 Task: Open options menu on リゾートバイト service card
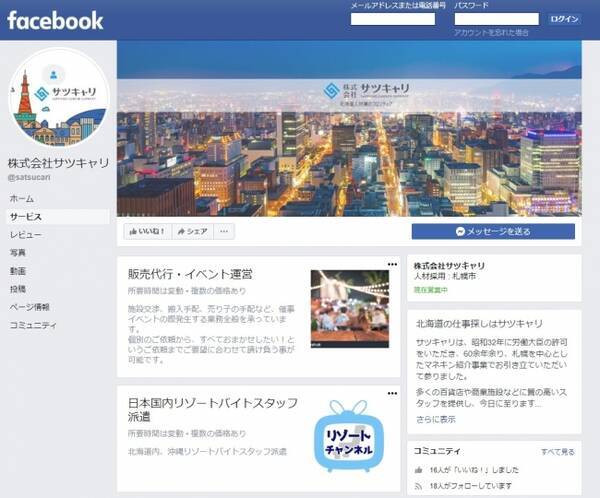(392, 393)
